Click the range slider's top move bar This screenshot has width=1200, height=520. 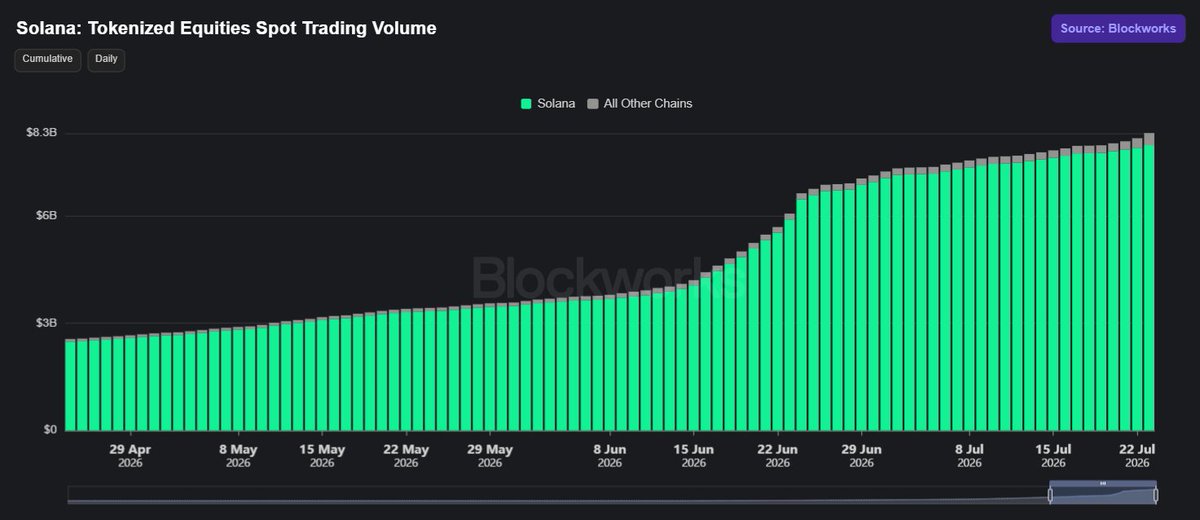tap(1103, 483)
